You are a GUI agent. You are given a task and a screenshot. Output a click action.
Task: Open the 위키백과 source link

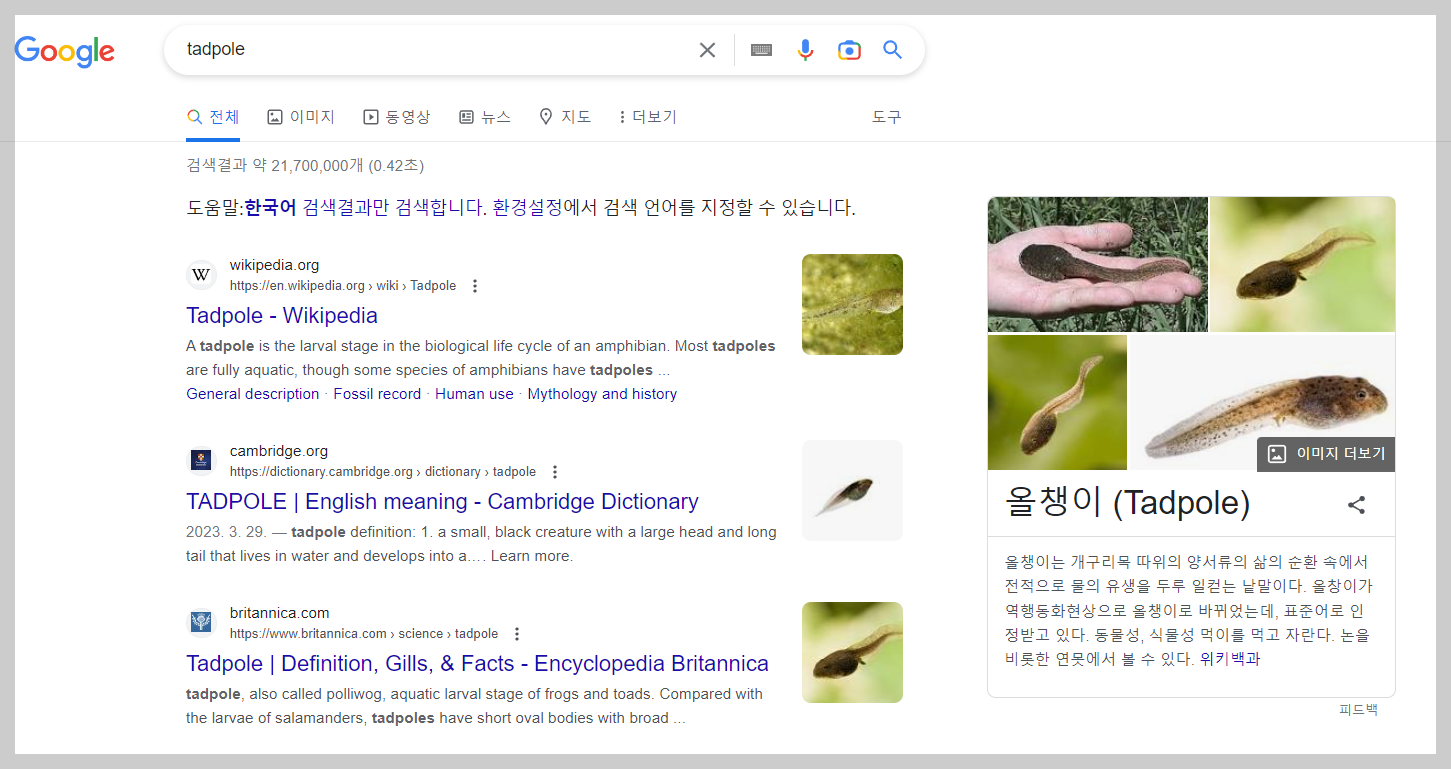1230,659
